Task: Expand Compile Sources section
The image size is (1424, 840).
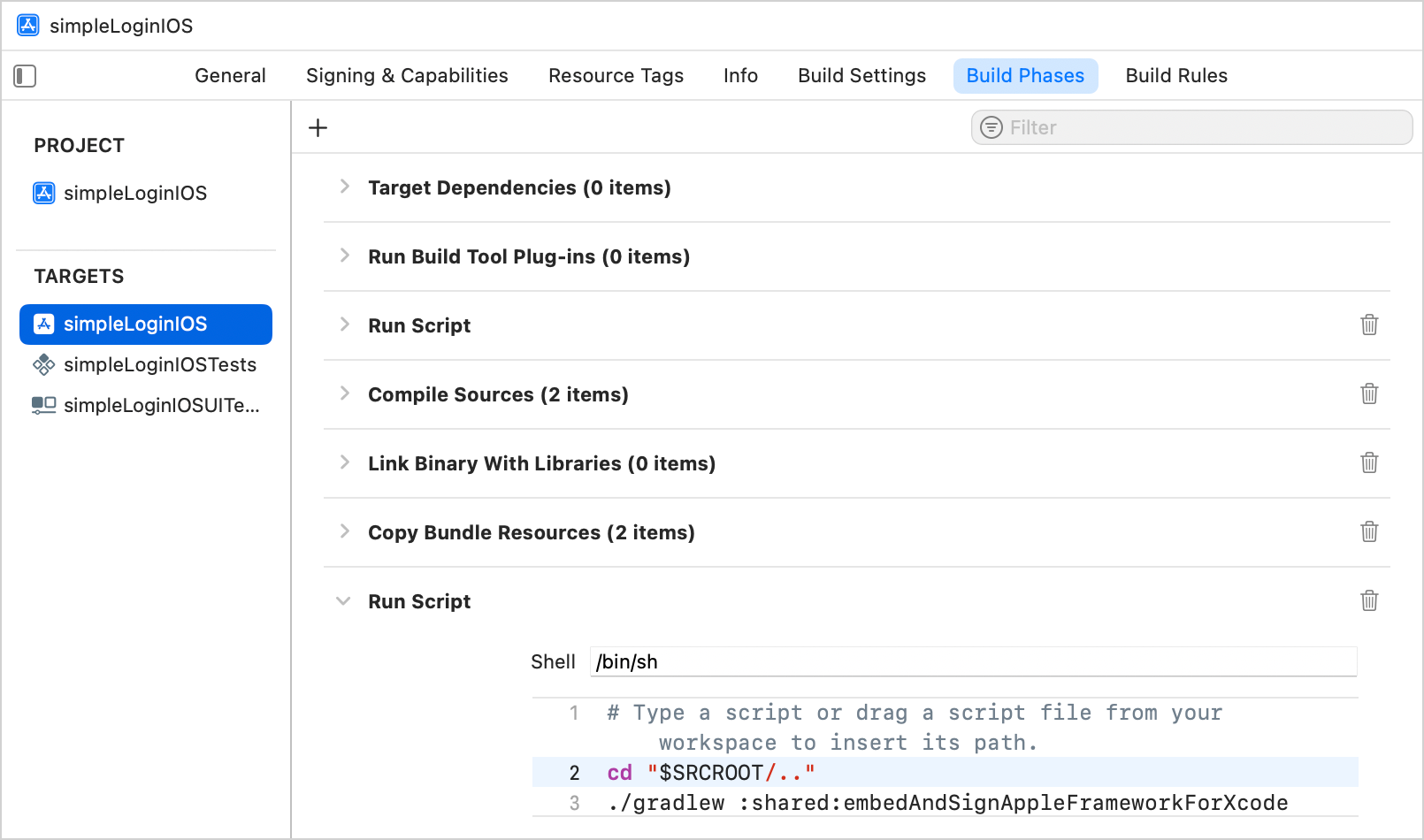Action: pyautogui.click(x=345, y=393)
